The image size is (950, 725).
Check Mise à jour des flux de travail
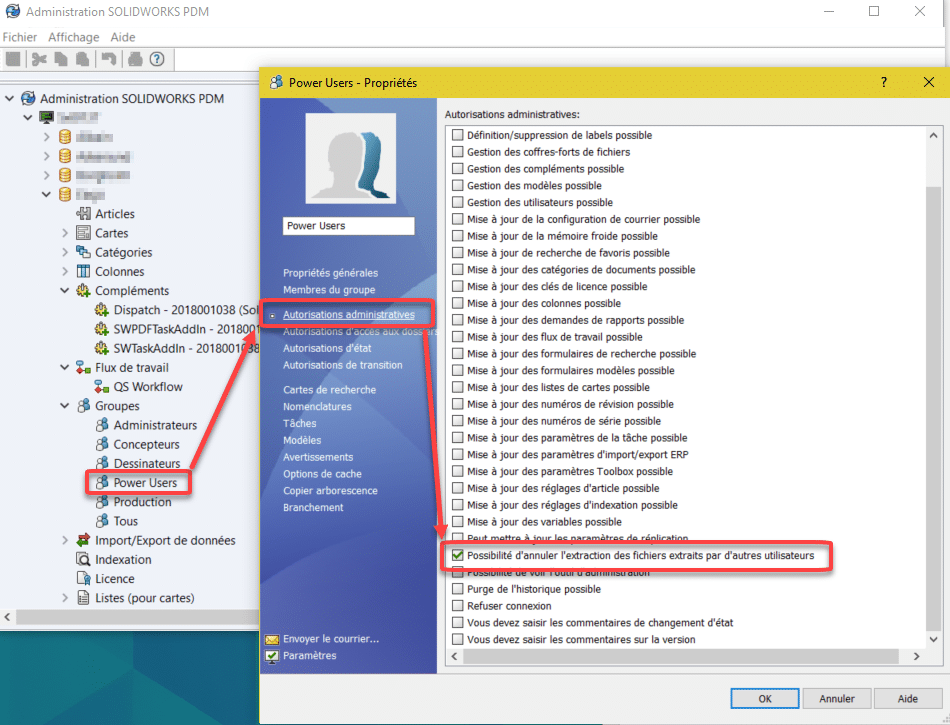coord(457,337)
